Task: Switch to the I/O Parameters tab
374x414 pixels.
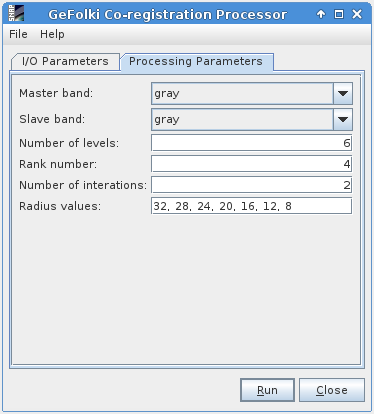Action: [x=65, y=62]
